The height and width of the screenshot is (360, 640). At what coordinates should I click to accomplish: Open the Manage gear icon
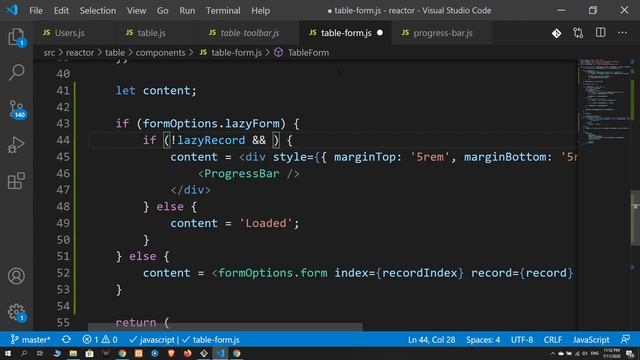(x=16, y=312)
